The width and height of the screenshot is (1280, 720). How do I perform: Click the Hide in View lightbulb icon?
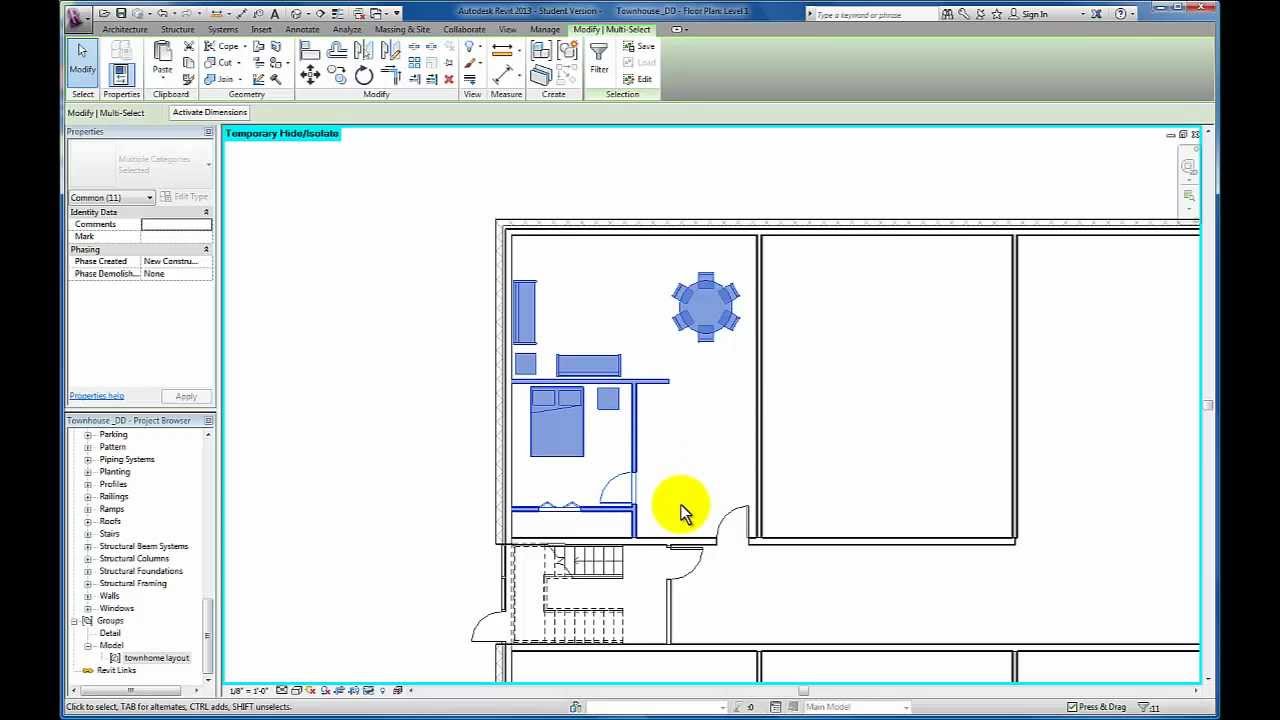[x=469, y=47]
